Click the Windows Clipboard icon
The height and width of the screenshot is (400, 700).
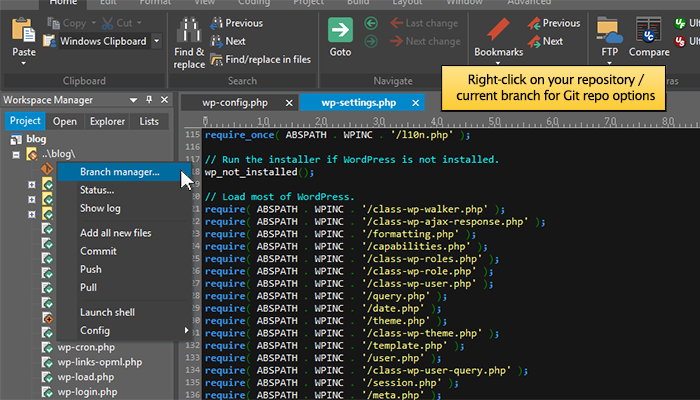(x=49, y=41)
